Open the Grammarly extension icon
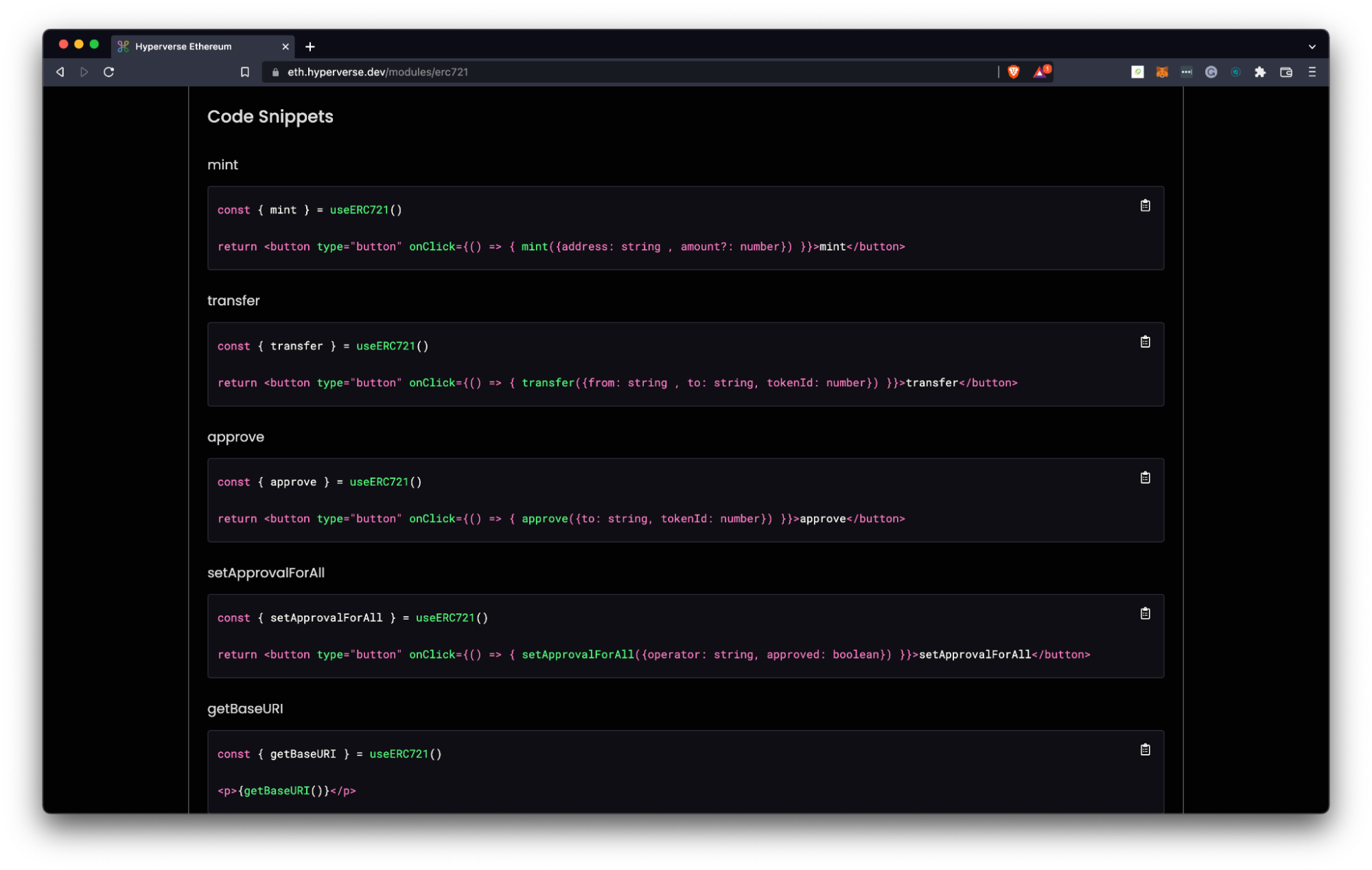 1211,72
